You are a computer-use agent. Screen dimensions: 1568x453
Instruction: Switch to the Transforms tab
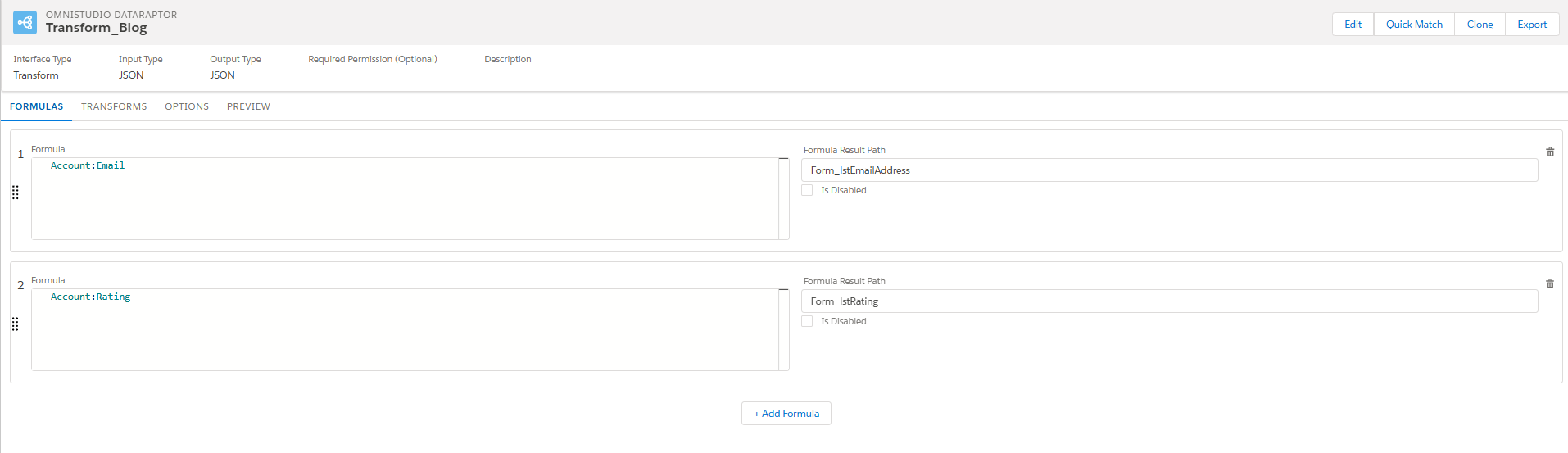(114, 106)
